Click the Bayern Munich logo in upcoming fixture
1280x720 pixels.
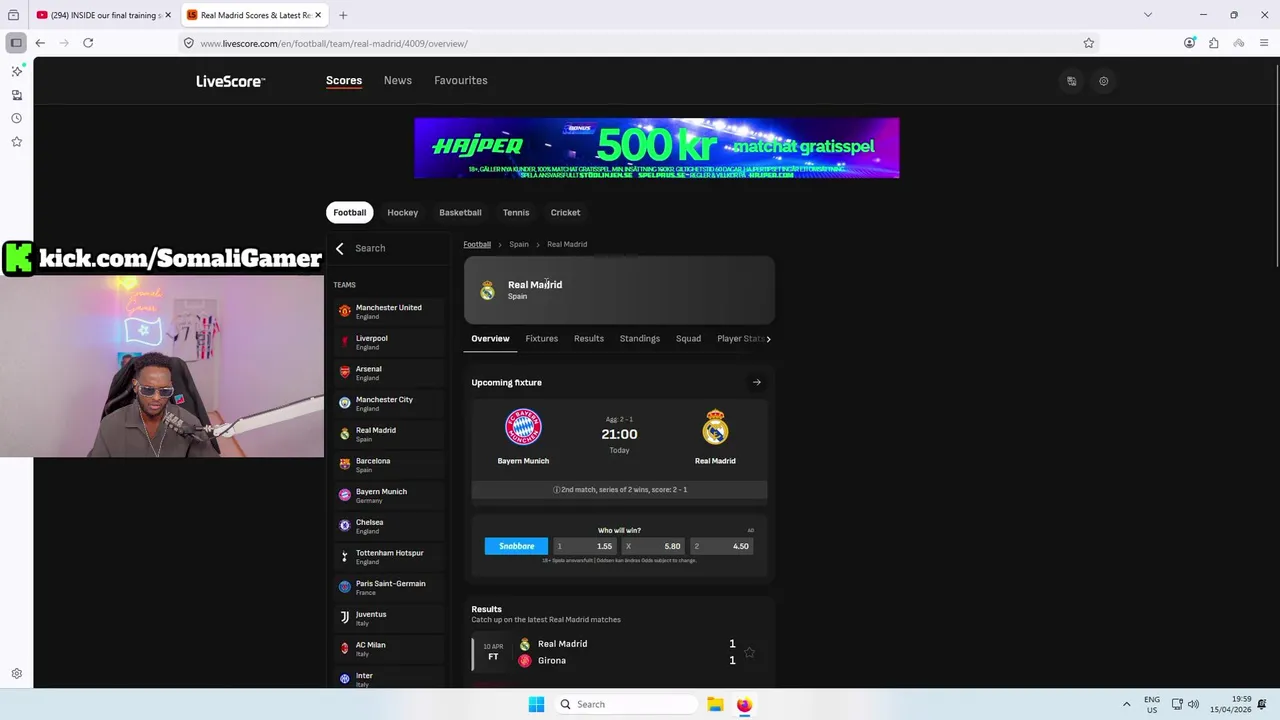[523, 427]
